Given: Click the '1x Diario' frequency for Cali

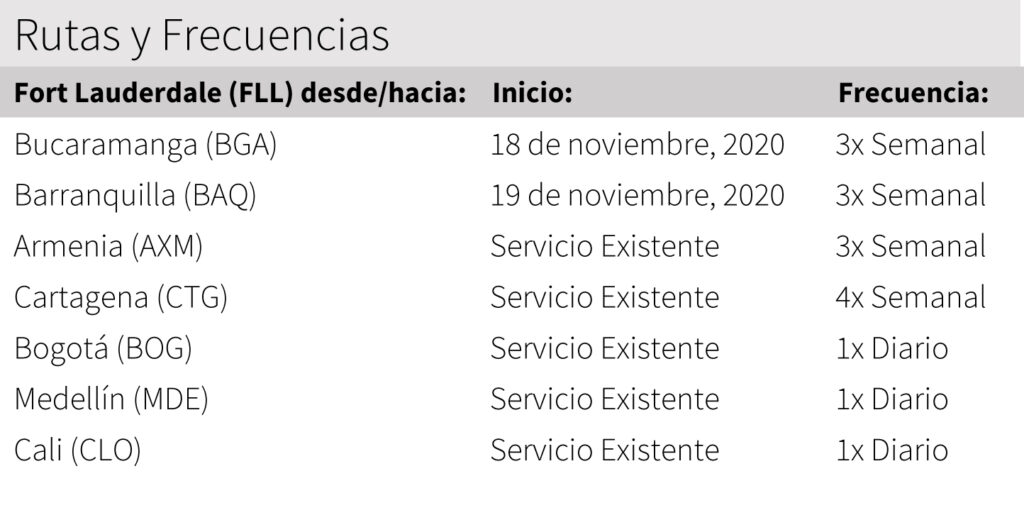Looking at the screenshot, I should click(891, 450).
